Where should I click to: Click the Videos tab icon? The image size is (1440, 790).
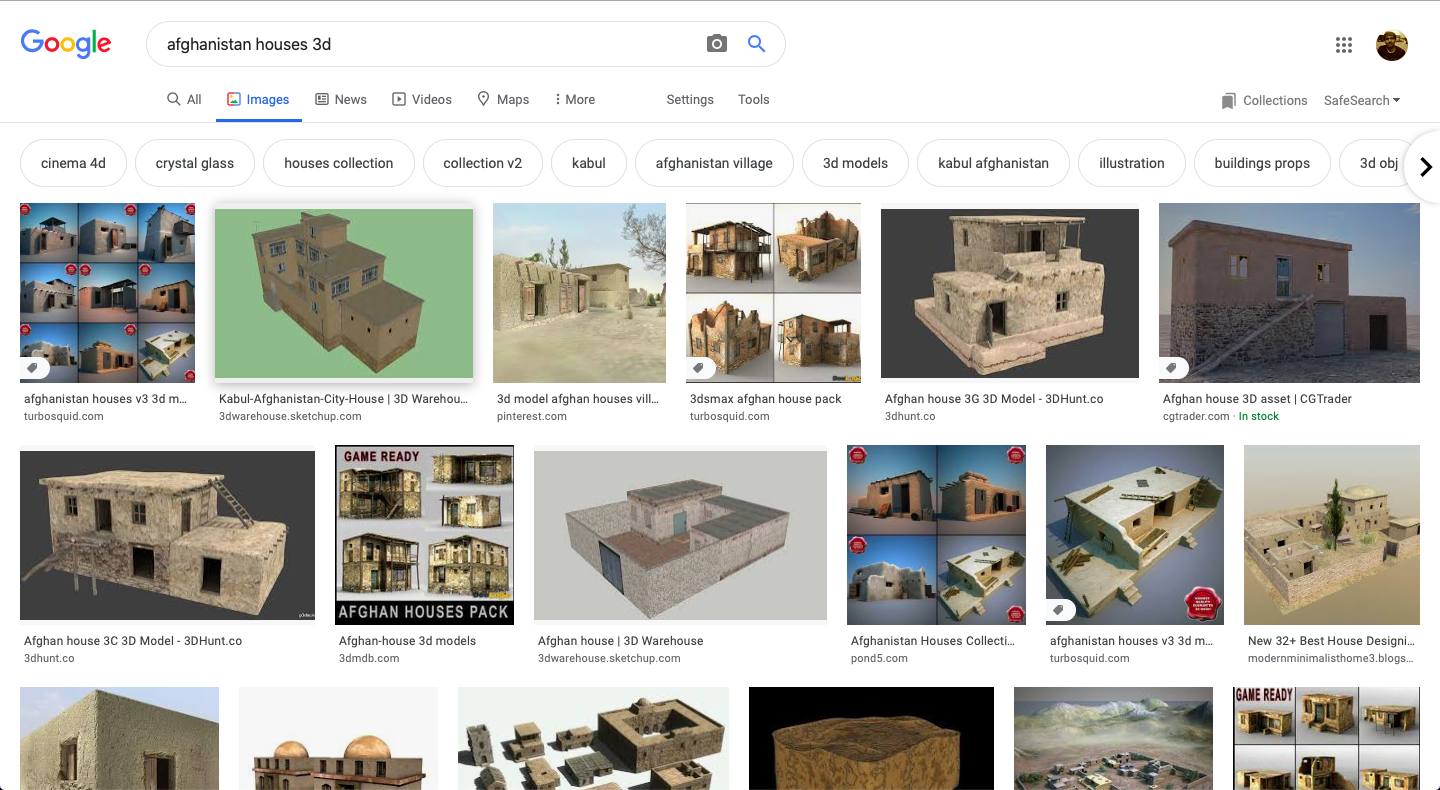(398, 99)
